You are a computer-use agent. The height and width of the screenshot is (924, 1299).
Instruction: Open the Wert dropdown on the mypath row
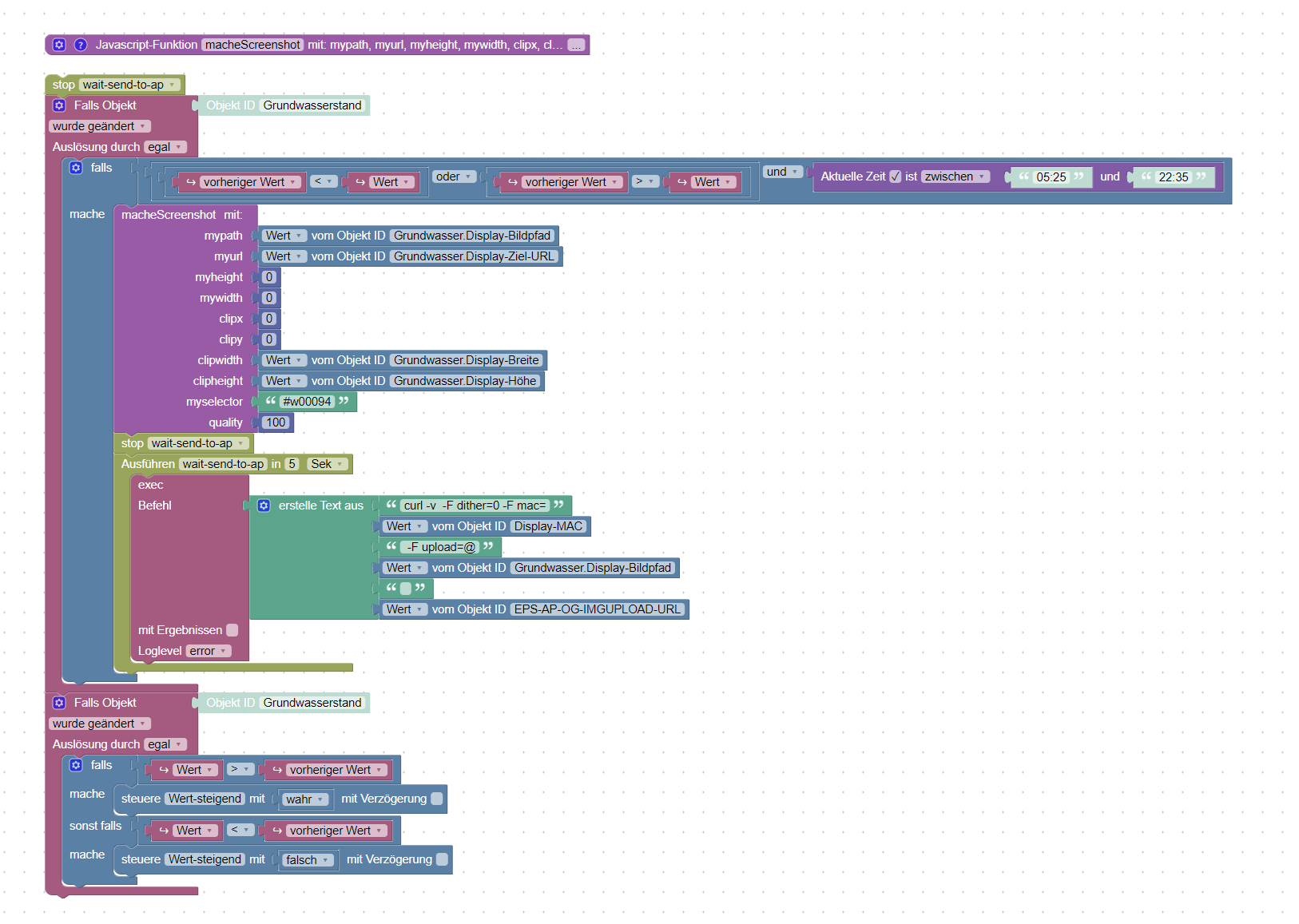point(284,236)
